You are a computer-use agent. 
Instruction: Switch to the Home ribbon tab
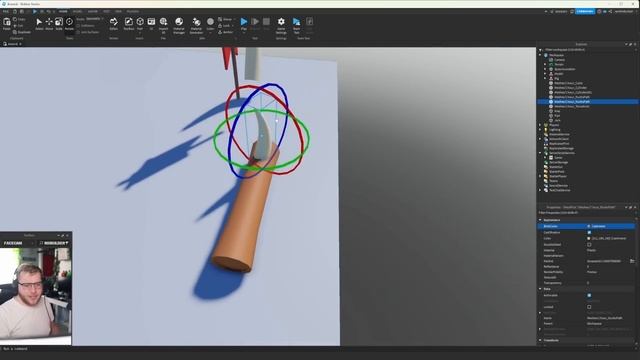[63, 11]
